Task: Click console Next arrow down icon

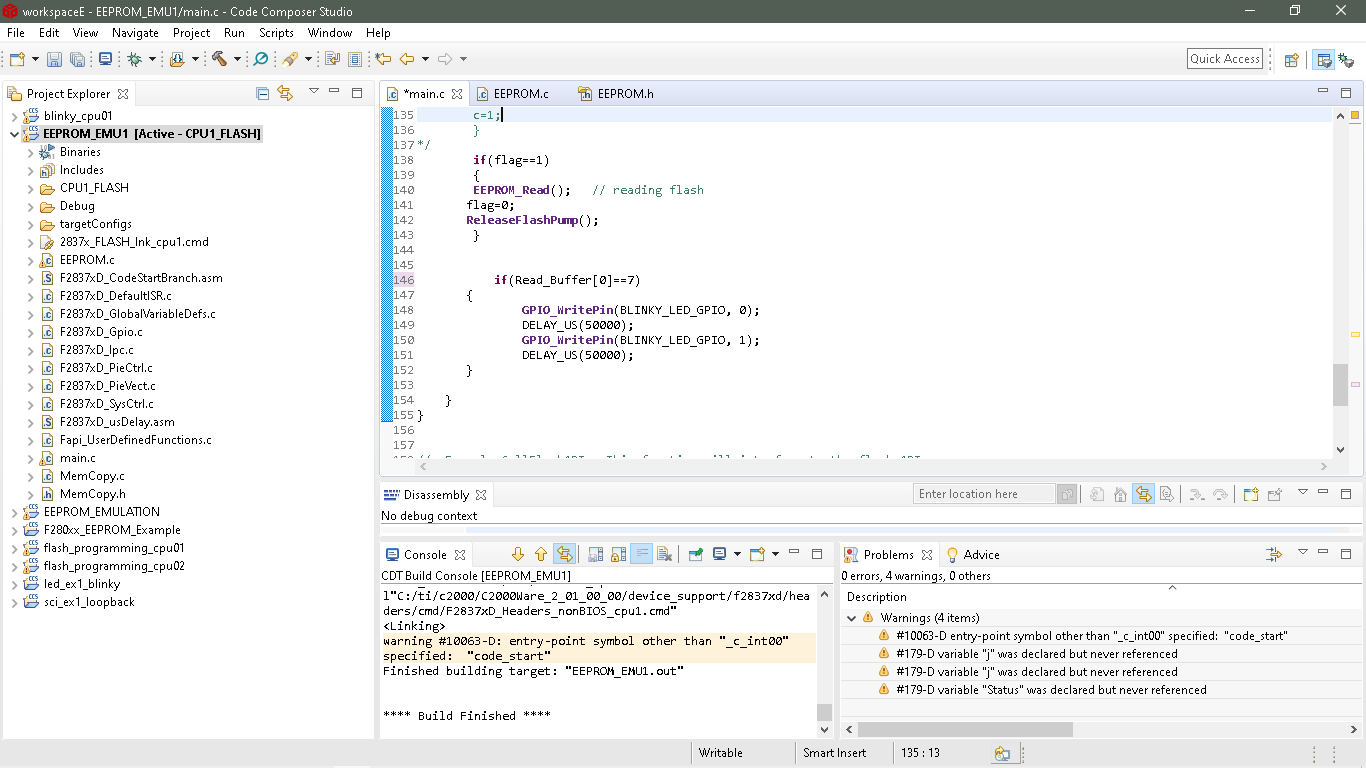Action: (518, 554)
